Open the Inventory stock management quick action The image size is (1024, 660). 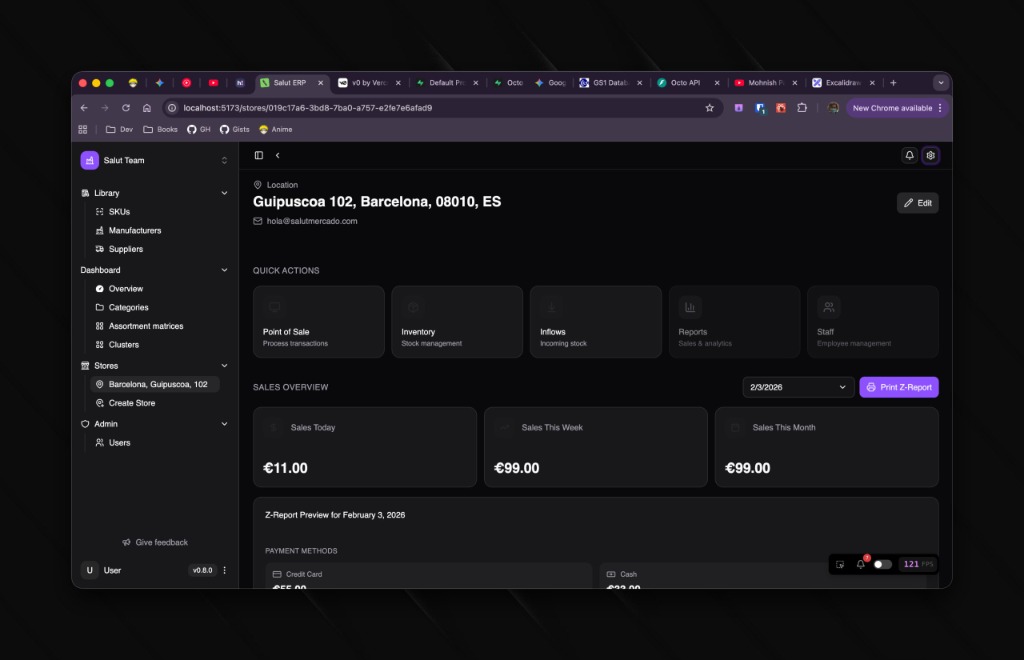(457, 321)
